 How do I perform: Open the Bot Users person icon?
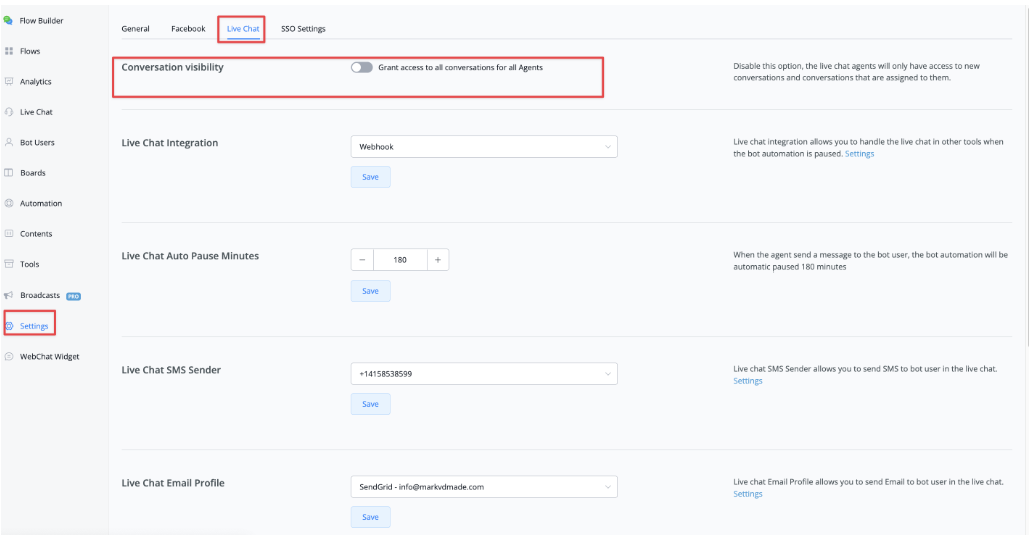coord(9,142)
